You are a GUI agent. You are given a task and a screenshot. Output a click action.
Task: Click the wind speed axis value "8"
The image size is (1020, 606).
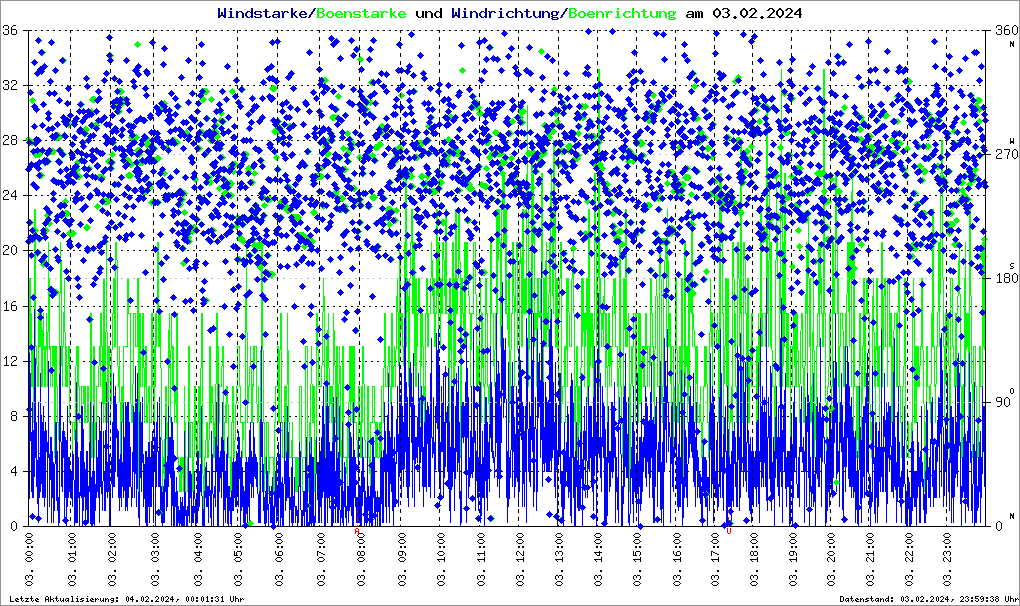tap(14, 417)
